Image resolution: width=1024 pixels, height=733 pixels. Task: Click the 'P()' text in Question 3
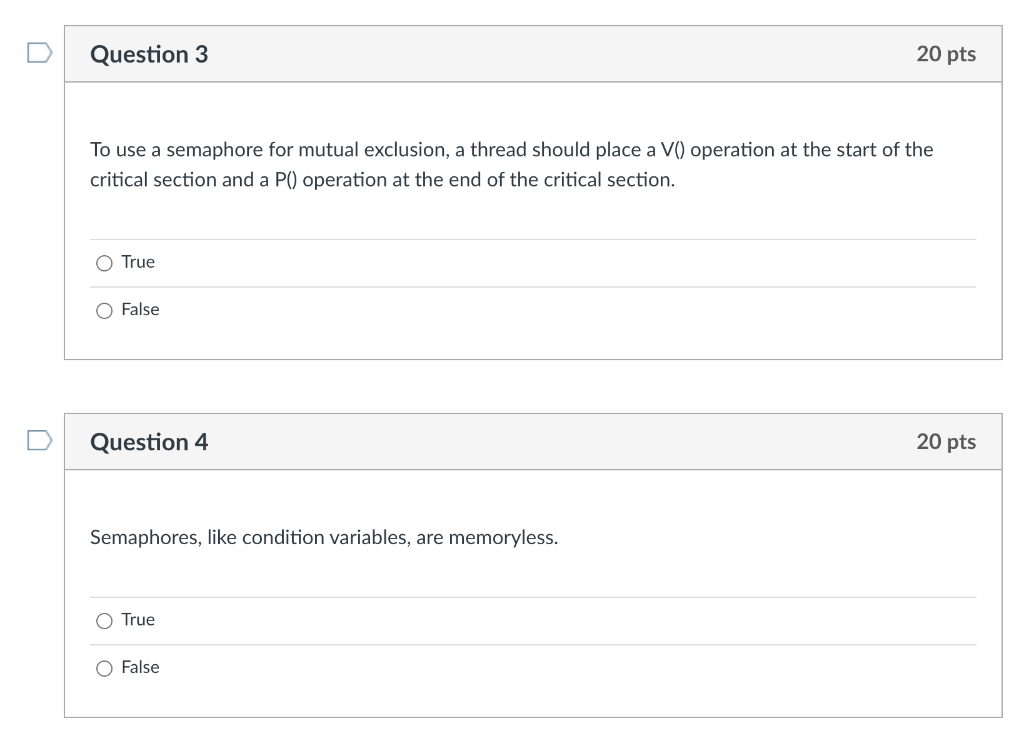pos(281,180)
